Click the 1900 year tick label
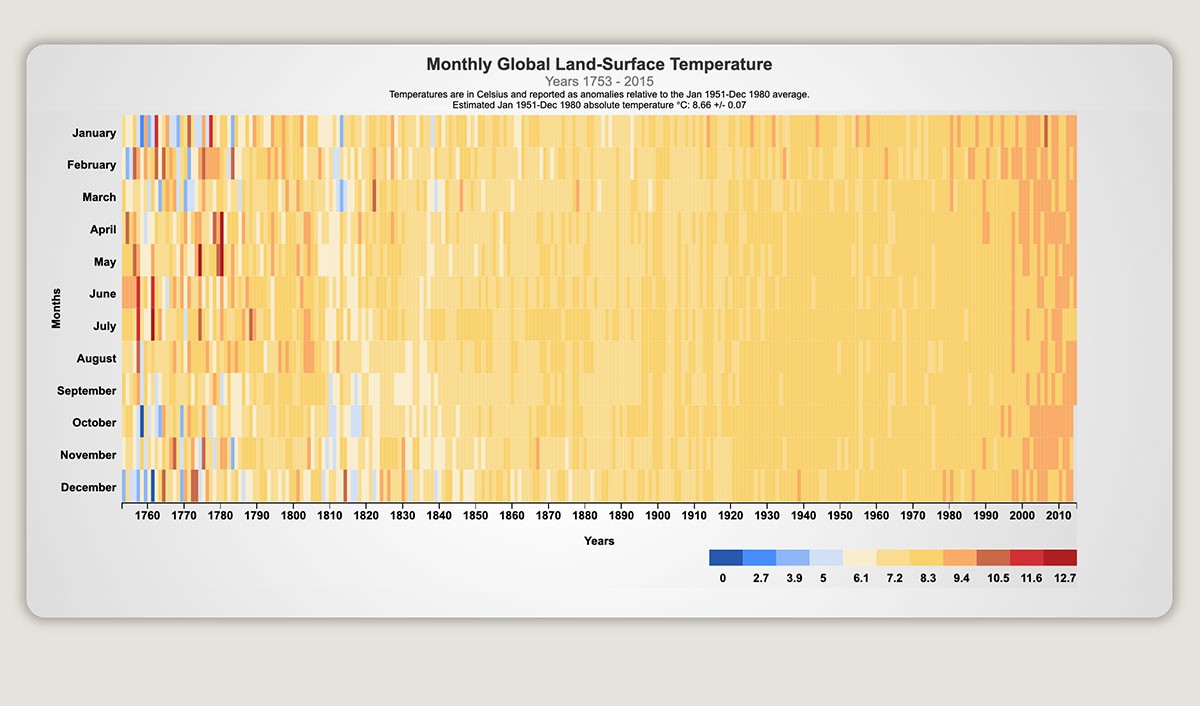This screenshot has height=706, width=1200. 657,516
